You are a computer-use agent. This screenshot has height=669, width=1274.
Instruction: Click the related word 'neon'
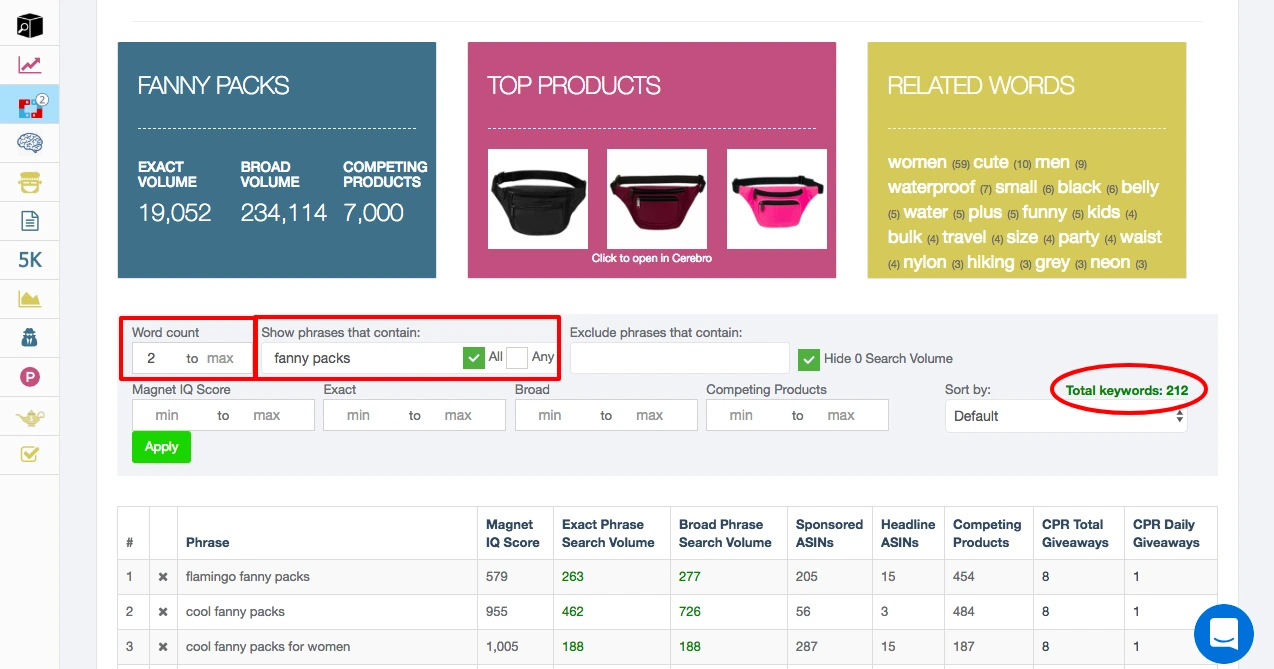pyautogui.click(x=1110, y=262)
